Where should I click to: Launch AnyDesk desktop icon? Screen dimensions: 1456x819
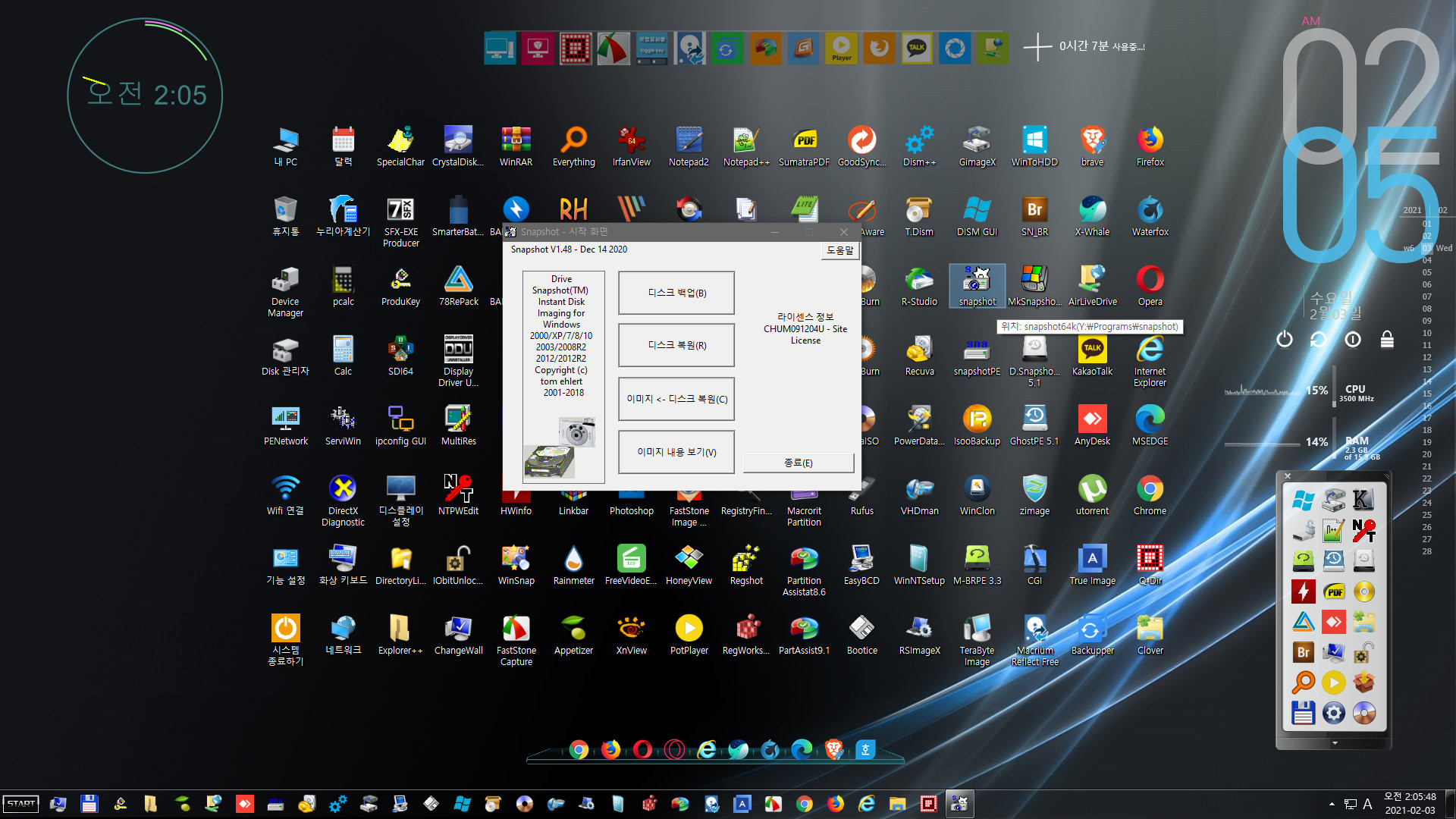[1092, 425]
